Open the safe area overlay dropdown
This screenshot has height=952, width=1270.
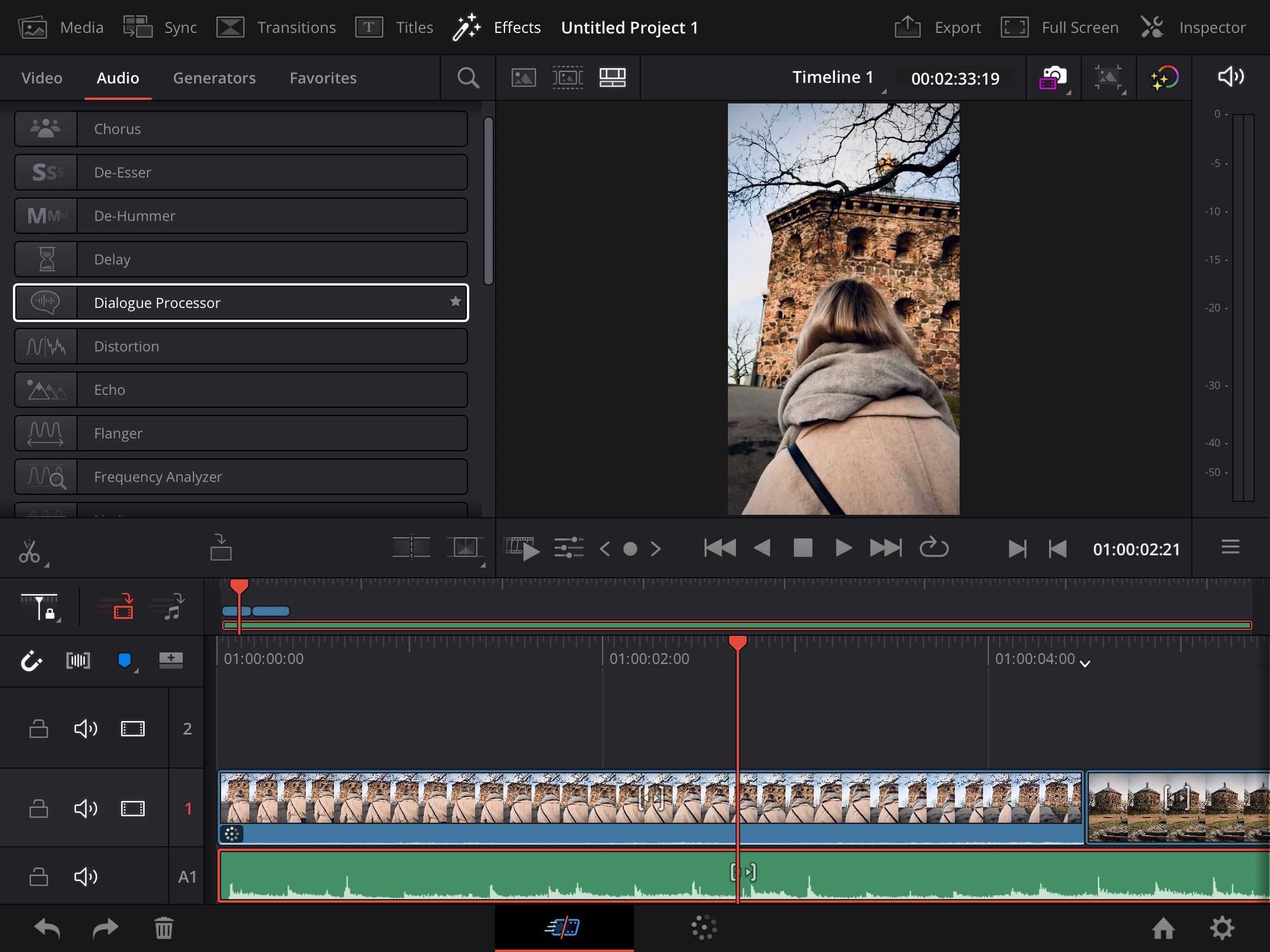click(x=1109, y=78)
